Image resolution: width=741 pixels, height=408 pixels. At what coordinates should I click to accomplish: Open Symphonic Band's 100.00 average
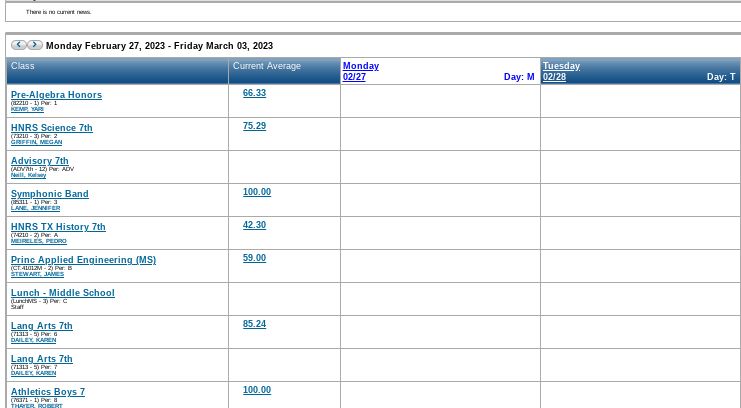[257, 192]
